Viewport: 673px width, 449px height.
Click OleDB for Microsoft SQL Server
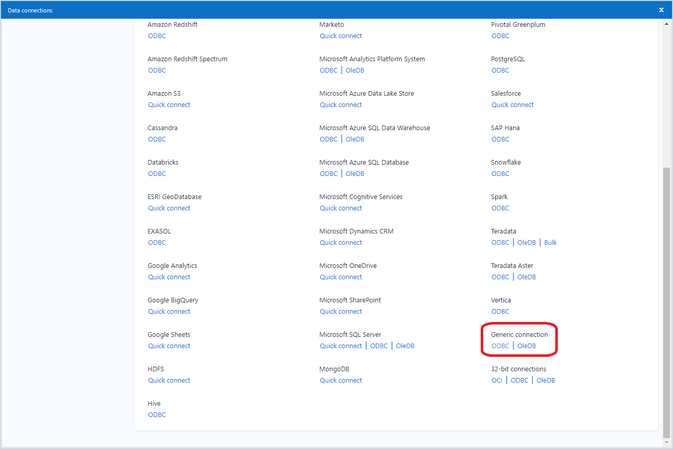tap(405, 346)
